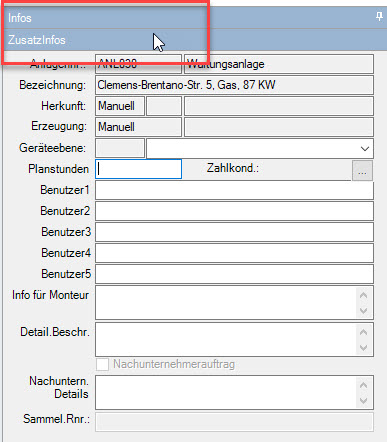Click into the Benutzer3 field
This screenshot has width=387, height=442.
tap(234, 232)
